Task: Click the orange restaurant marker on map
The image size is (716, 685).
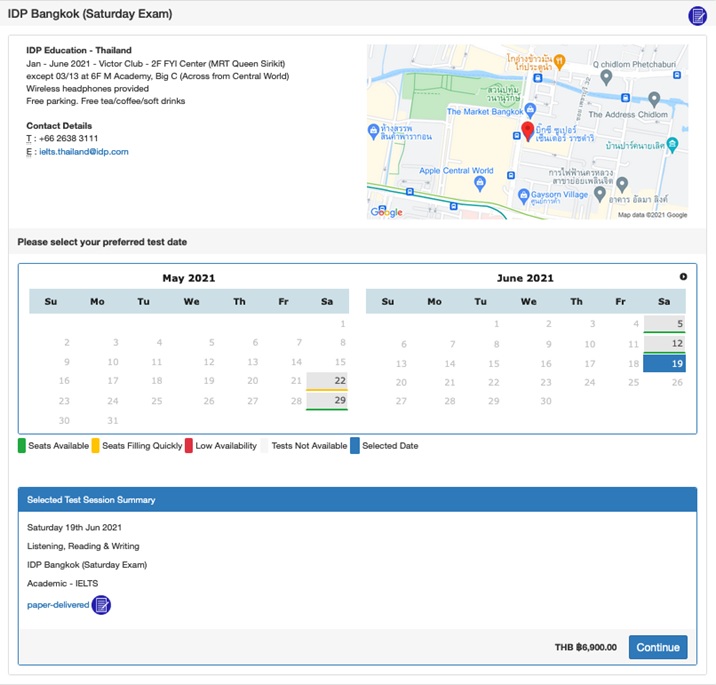Action: click(x=560, y=60)
